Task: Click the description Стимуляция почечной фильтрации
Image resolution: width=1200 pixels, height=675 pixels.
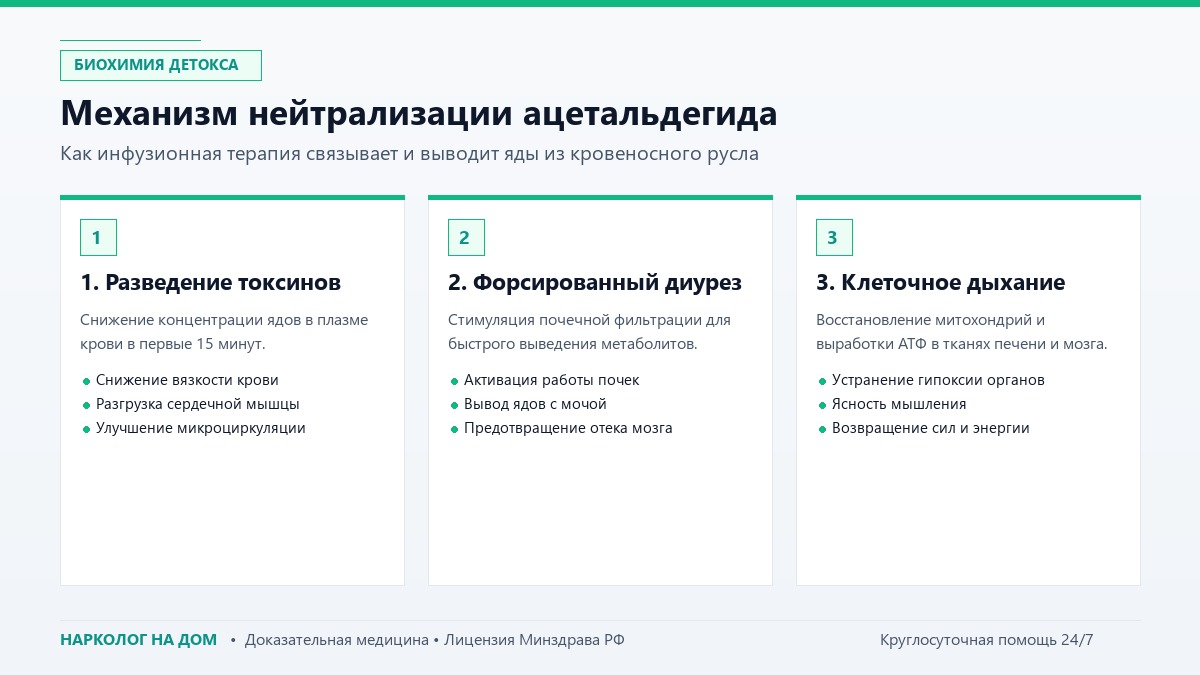Action: click(x=589, y=332)
